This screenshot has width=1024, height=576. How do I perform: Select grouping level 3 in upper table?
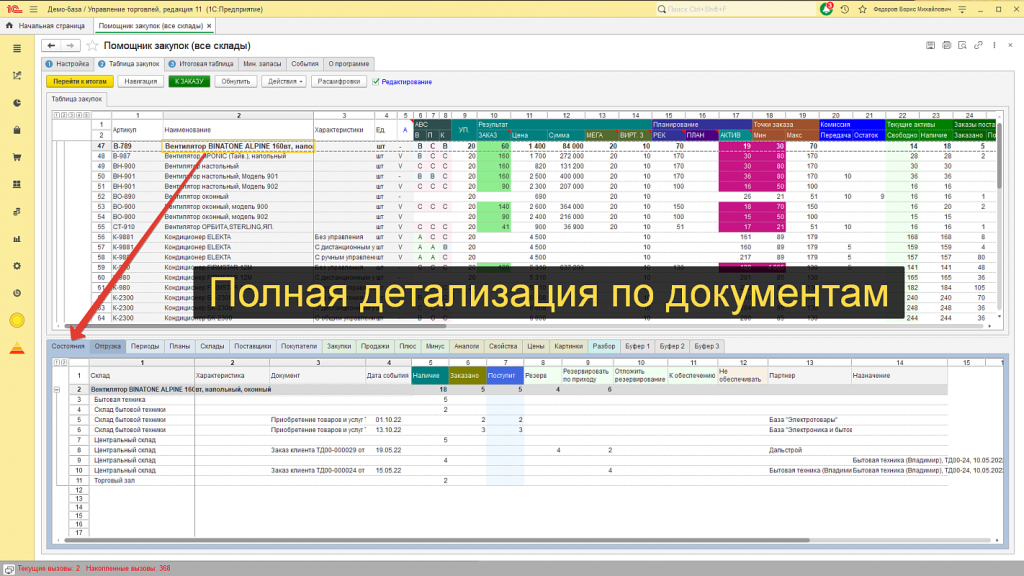(72, 116)
